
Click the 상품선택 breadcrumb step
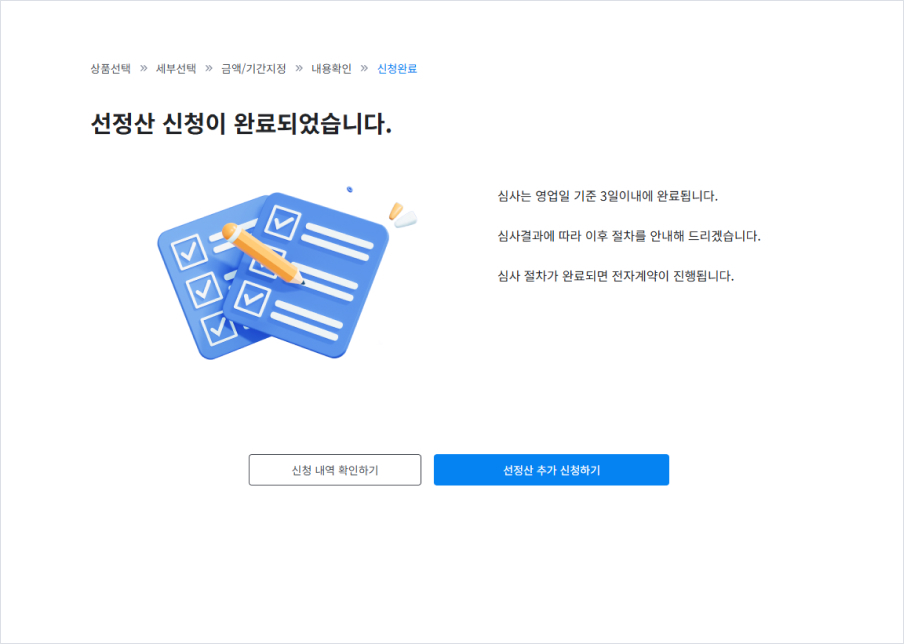tap(110, 69)
